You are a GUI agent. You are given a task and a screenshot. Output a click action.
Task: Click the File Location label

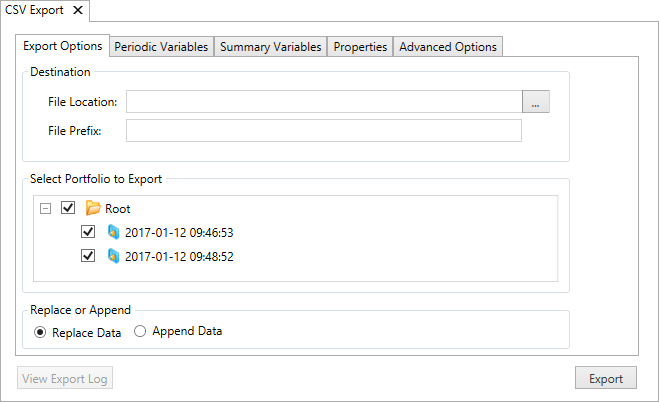[x=82, y=102]
